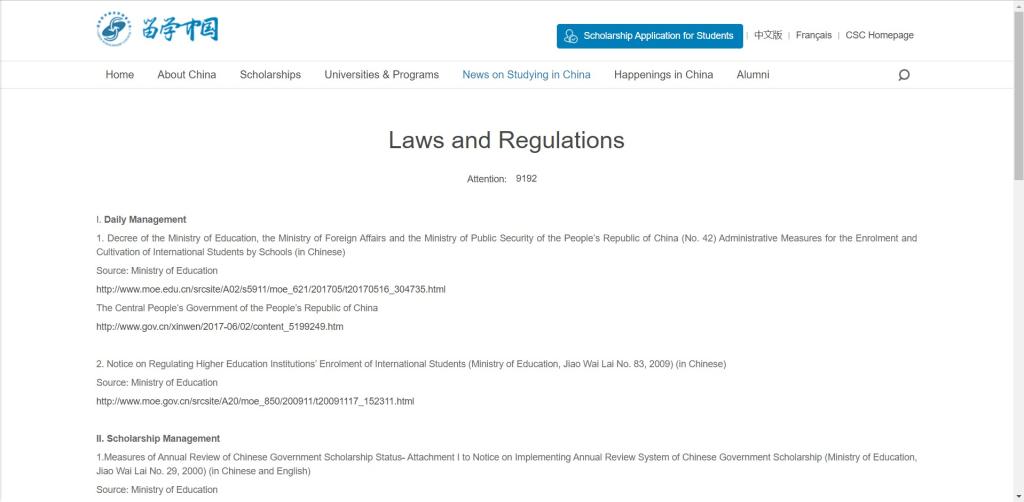
Task: Open the Scholarships menu
Action: (270, 75)
